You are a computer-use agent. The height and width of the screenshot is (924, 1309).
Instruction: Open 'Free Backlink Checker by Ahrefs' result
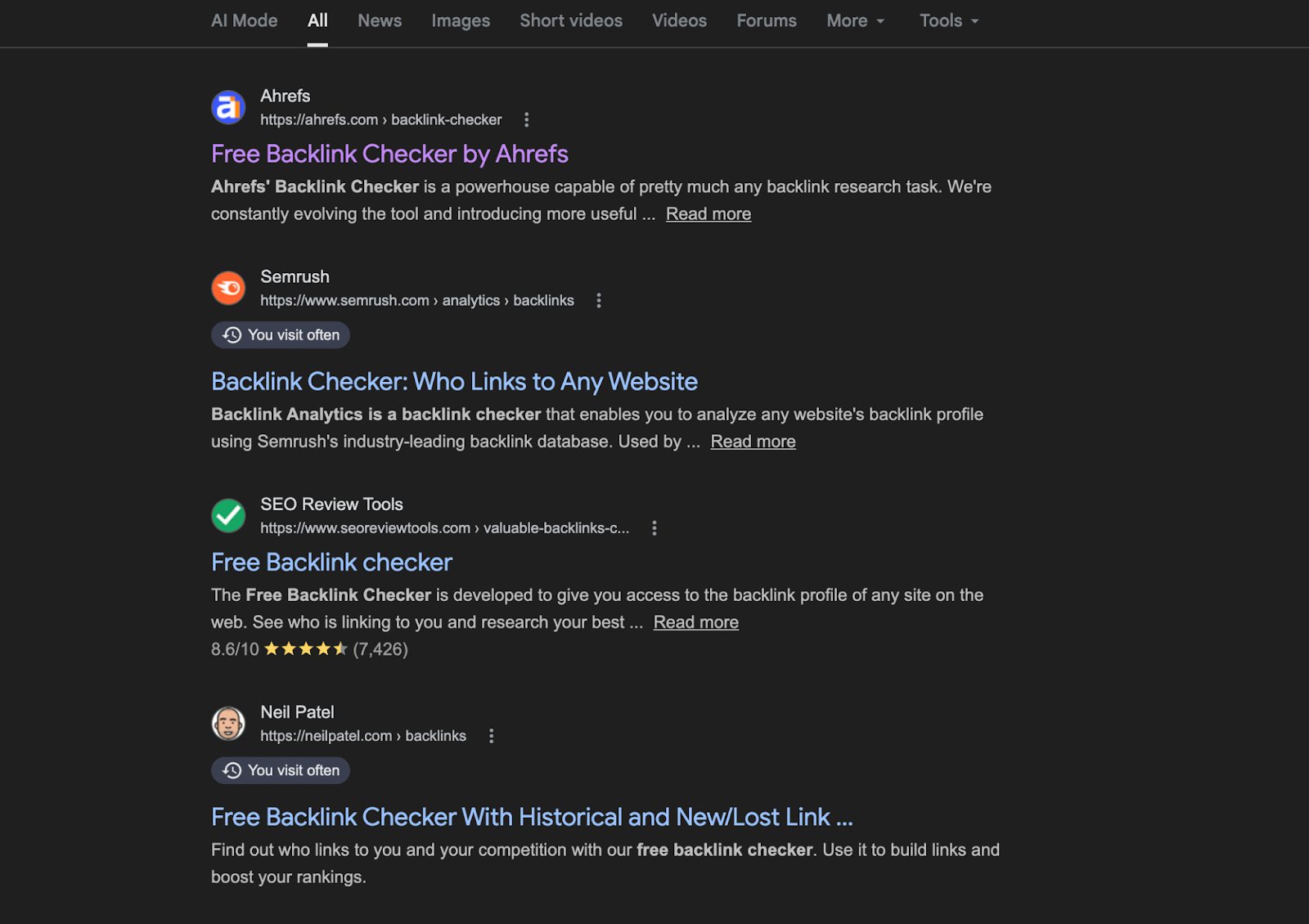pos(389,154)
